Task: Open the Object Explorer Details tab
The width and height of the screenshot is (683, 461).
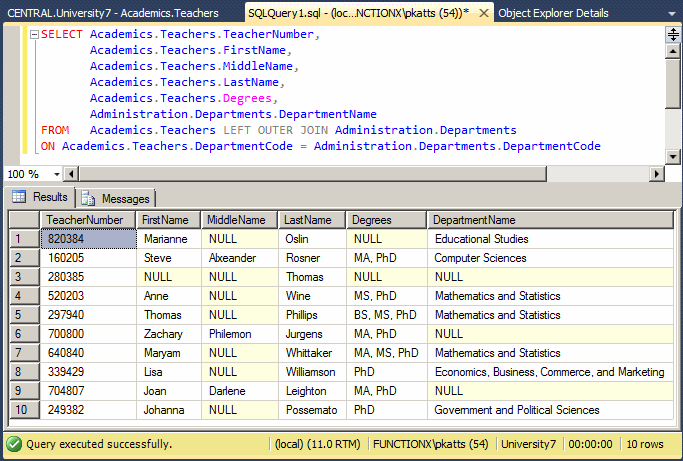Action: [553, 13]
